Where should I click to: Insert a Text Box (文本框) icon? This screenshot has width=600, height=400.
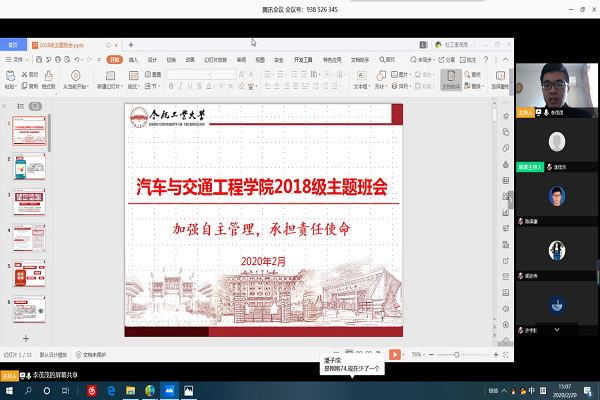pos(361,75)
